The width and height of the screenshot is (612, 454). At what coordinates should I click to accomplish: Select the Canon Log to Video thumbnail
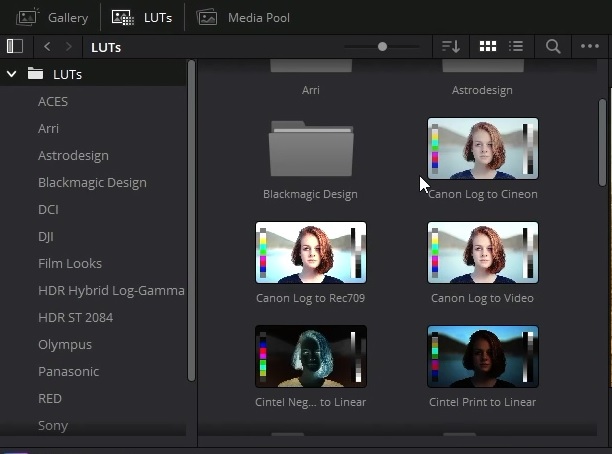click(x=483, y=253)
